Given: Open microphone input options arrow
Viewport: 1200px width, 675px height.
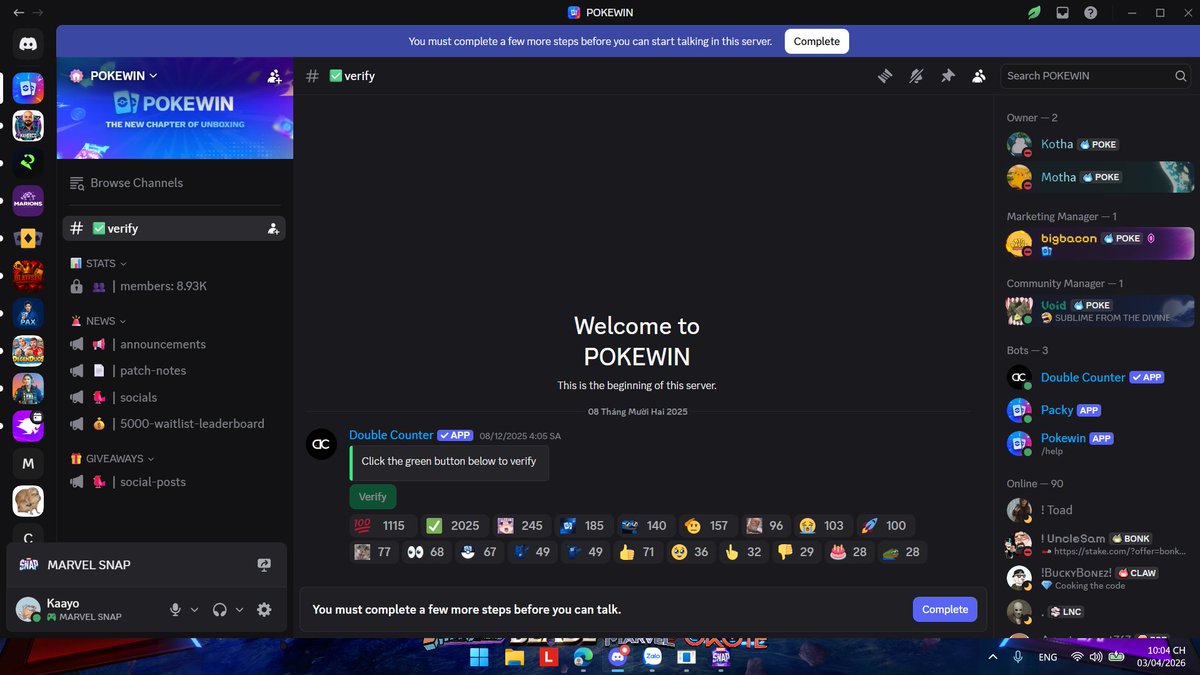Looking at the screenshot, I should click(195, 609).
